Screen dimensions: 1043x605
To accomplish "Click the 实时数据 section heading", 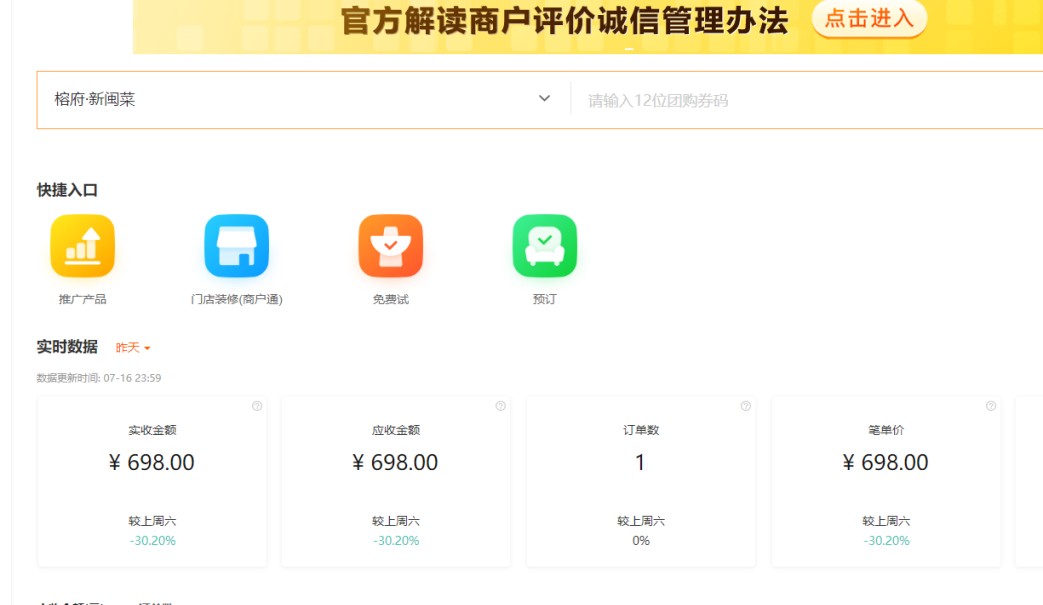I will tap(67, 347).
